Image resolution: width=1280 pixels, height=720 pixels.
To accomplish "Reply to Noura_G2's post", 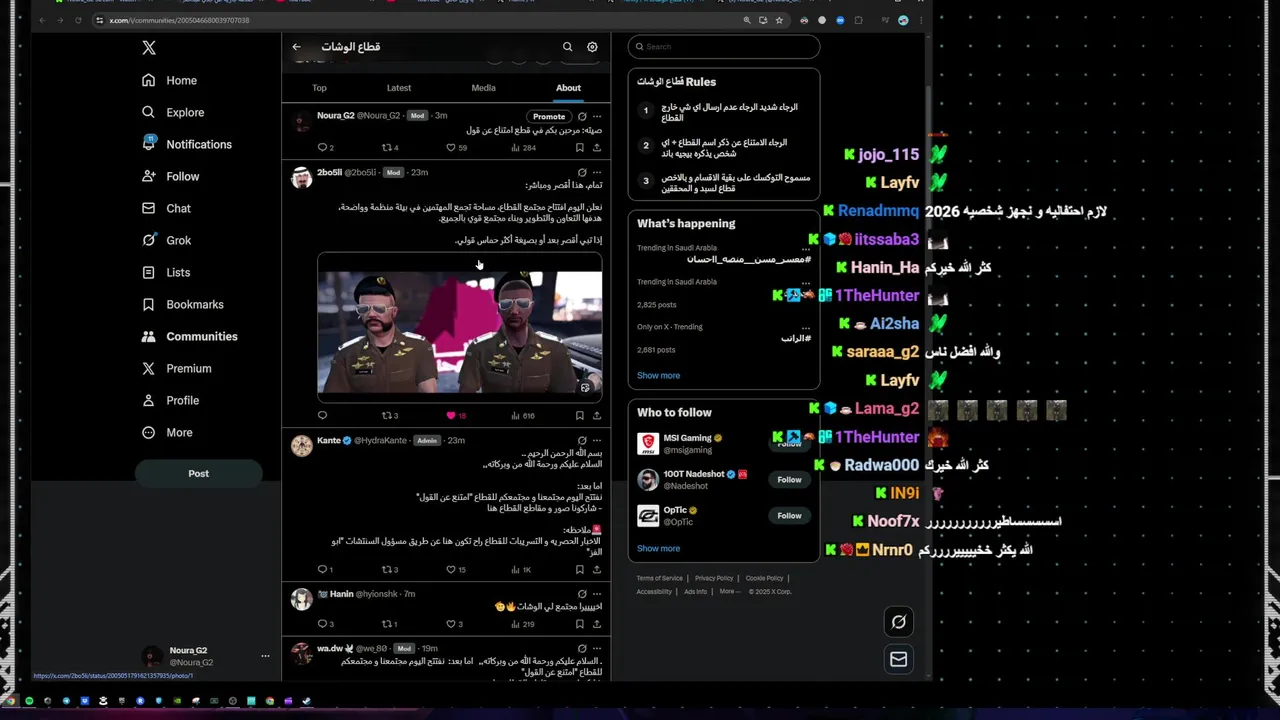I will (x=322, y=148).
